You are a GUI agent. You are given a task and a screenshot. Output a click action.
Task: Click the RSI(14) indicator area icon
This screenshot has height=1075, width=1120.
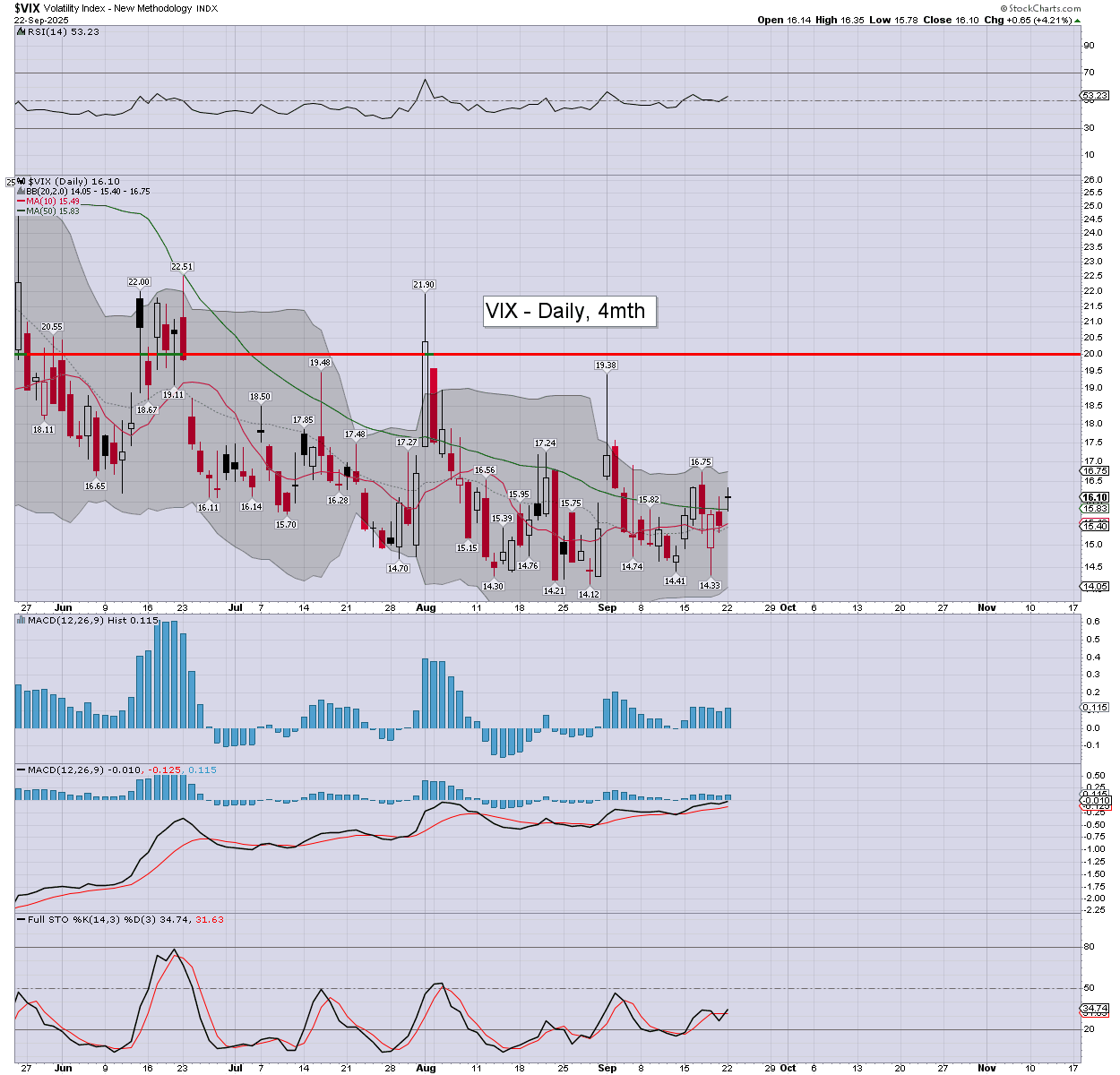click(x=21, y=31)
